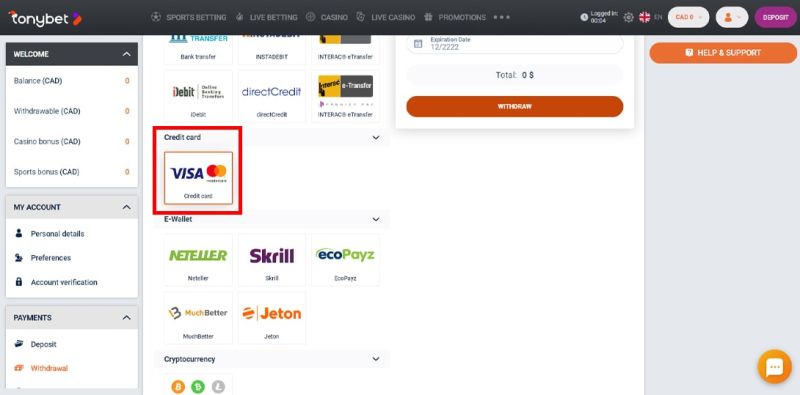Screen dimensions: 800x395
Task: Click the Withdrawable (CAD) row
Action: click(71, 111)
